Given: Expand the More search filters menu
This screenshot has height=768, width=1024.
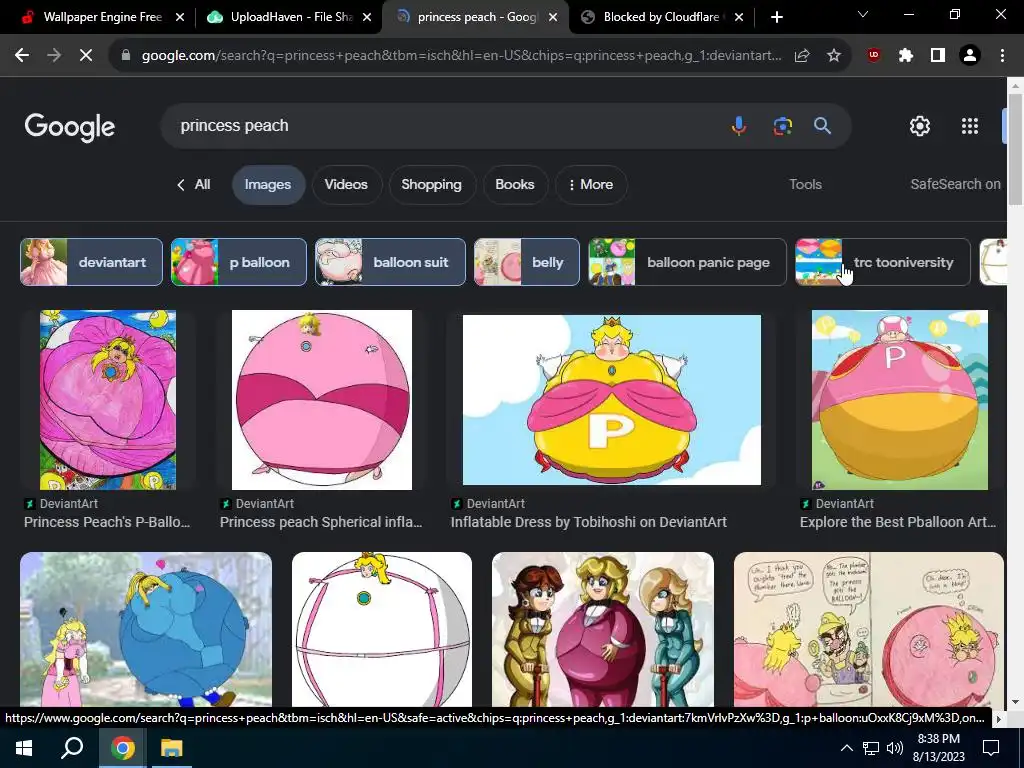Looking at the screenshot, I should [x=591, y=185].
